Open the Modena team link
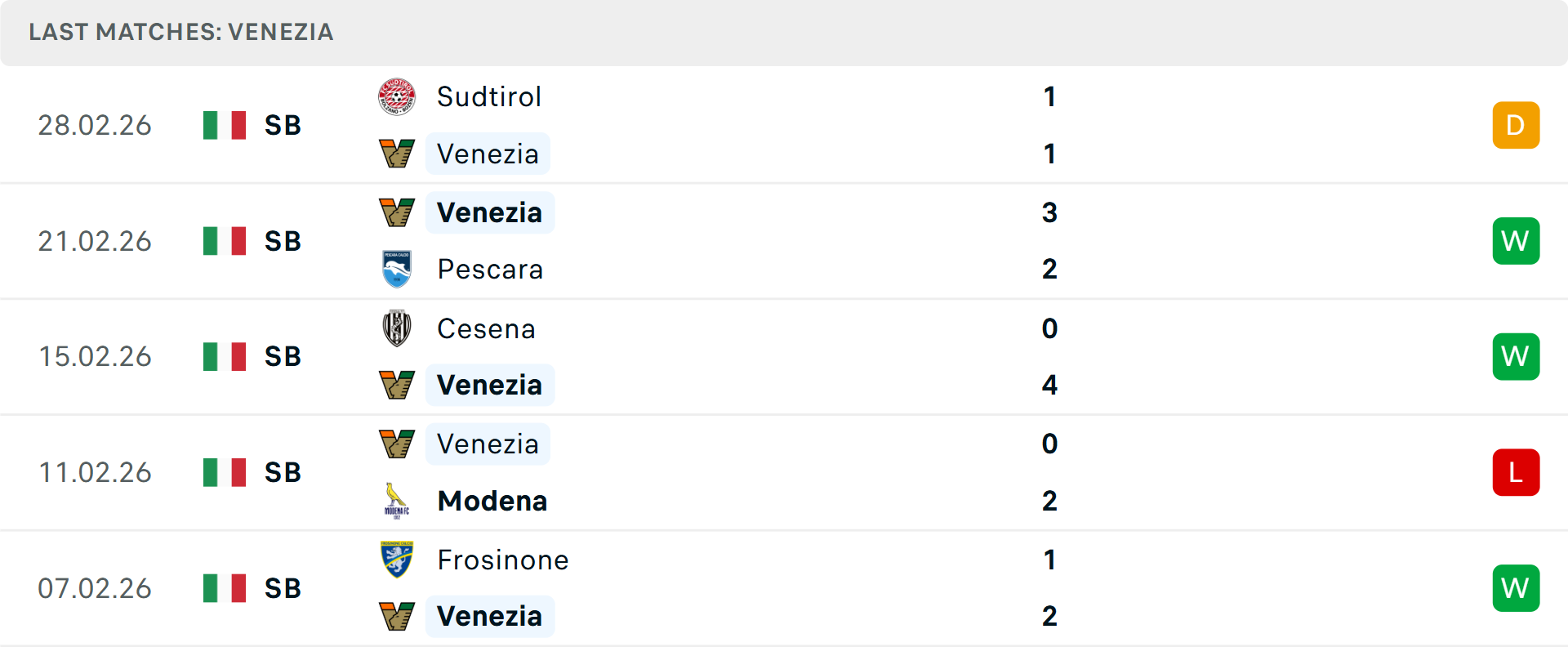 (x=492, y=501)
